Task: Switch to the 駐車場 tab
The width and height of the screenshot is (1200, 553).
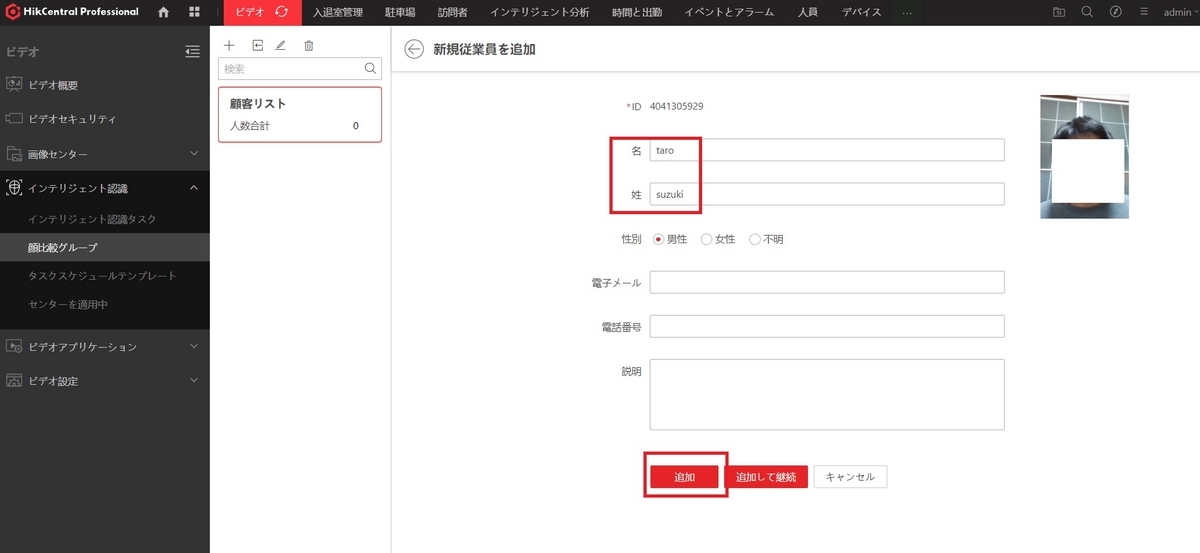Action: click(400, 12)
